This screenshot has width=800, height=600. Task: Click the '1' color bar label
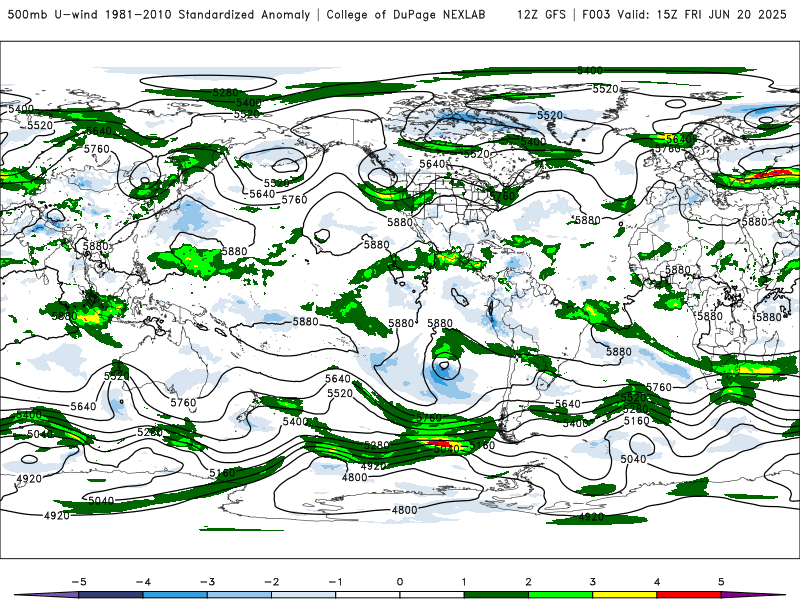click(464, 582)
